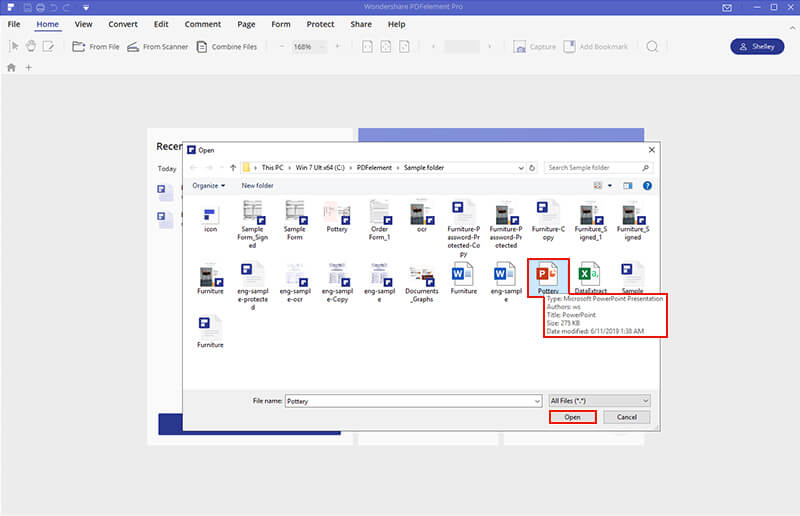Click the Shelley account button
This screenshot has width=800, height=516.
757,46
